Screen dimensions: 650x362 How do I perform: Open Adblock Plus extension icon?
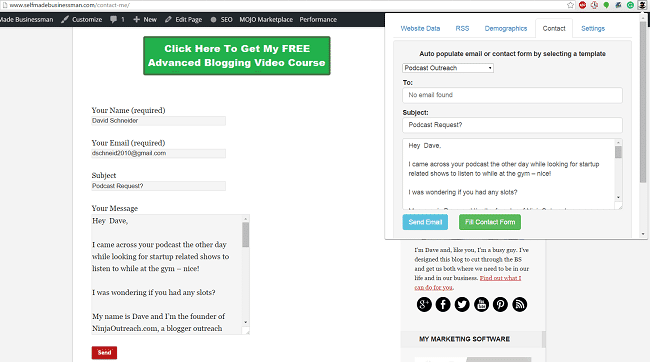click(x=582, y=5)
